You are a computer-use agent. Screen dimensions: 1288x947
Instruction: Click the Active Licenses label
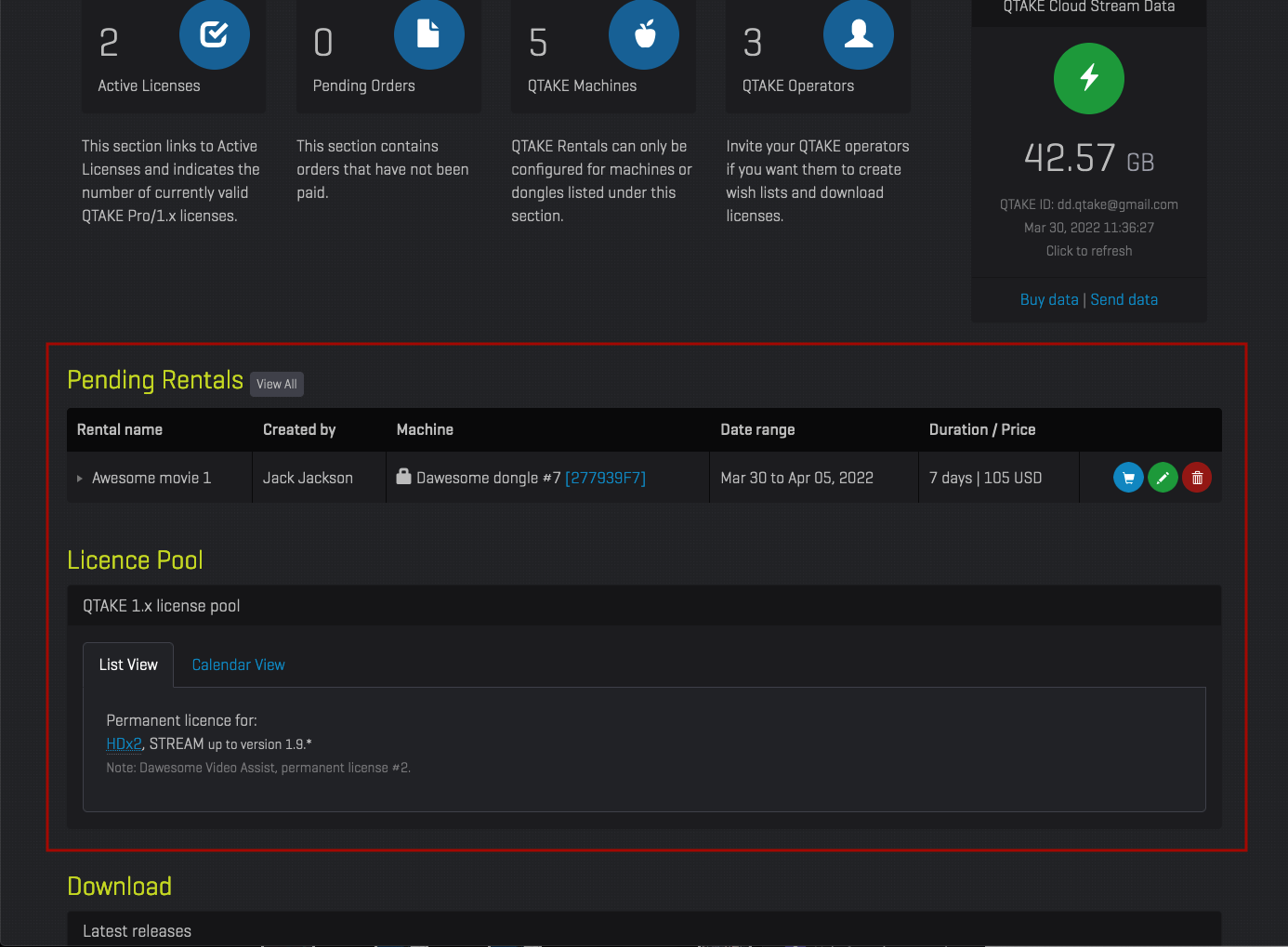click(x=149, y=85)
